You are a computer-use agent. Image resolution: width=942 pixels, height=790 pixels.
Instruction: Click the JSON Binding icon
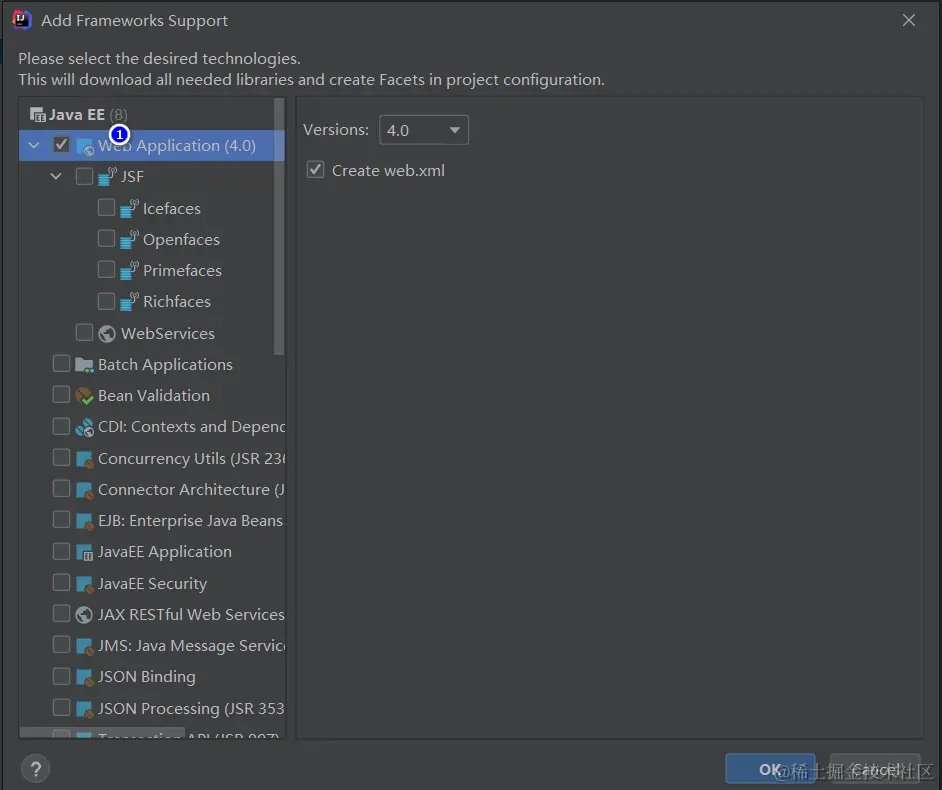[x=85, y=677]
